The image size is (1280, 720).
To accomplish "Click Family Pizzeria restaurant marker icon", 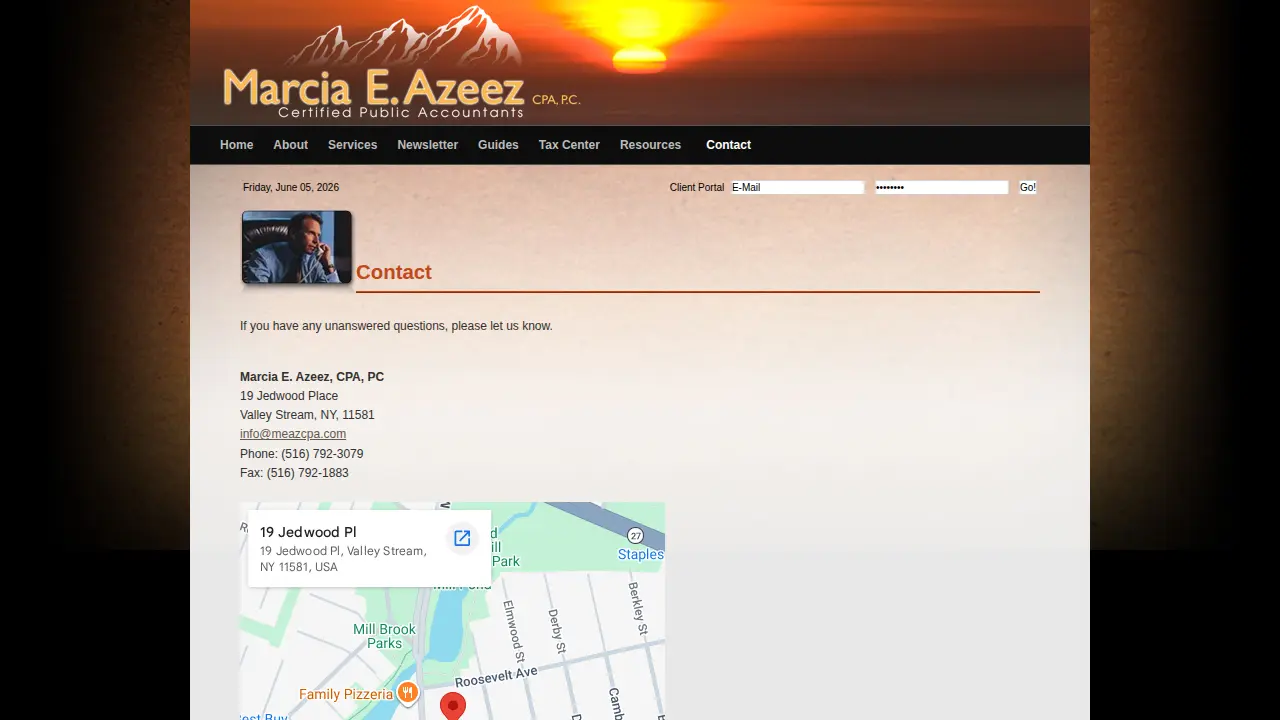I will click(407, 693).
